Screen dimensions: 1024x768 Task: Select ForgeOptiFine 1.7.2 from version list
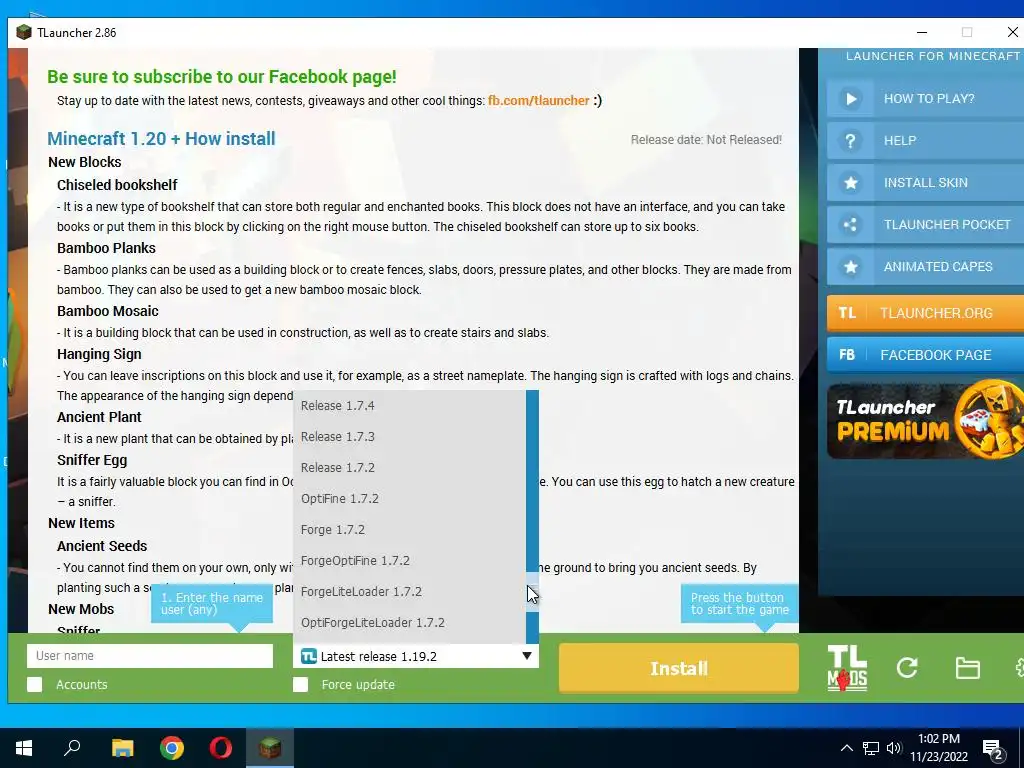click(409, 561)
